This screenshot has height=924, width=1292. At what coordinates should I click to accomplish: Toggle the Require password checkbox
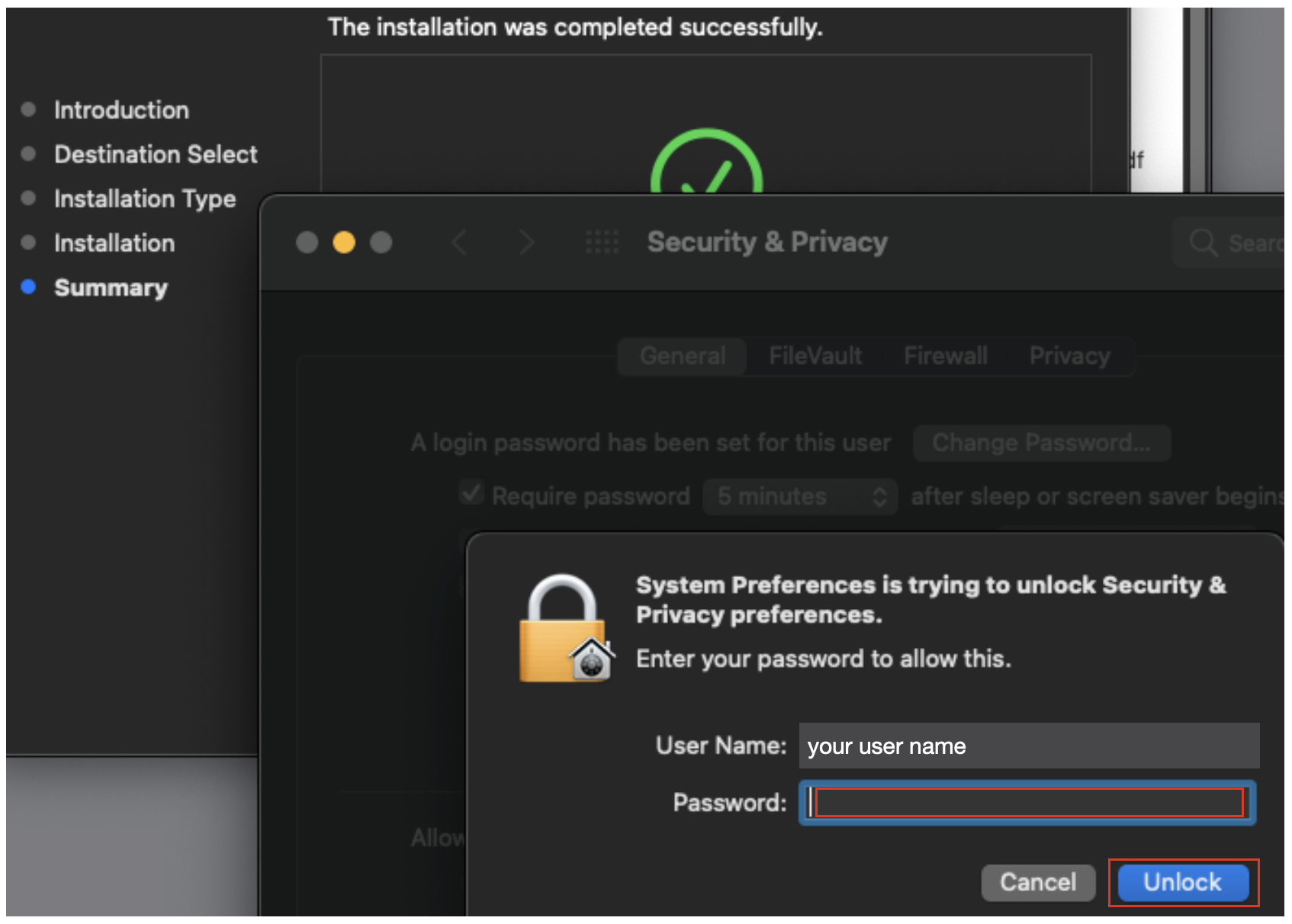pyautogui.click(x=472, y=493)
